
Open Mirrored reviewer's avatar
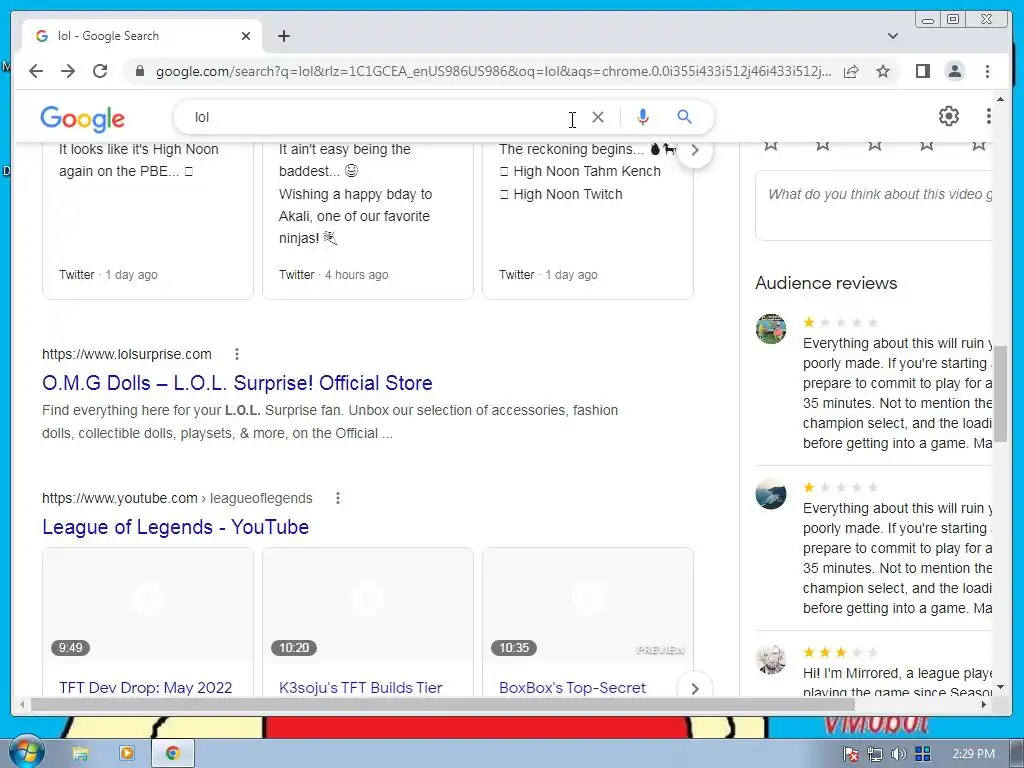[x=771, y=659]
